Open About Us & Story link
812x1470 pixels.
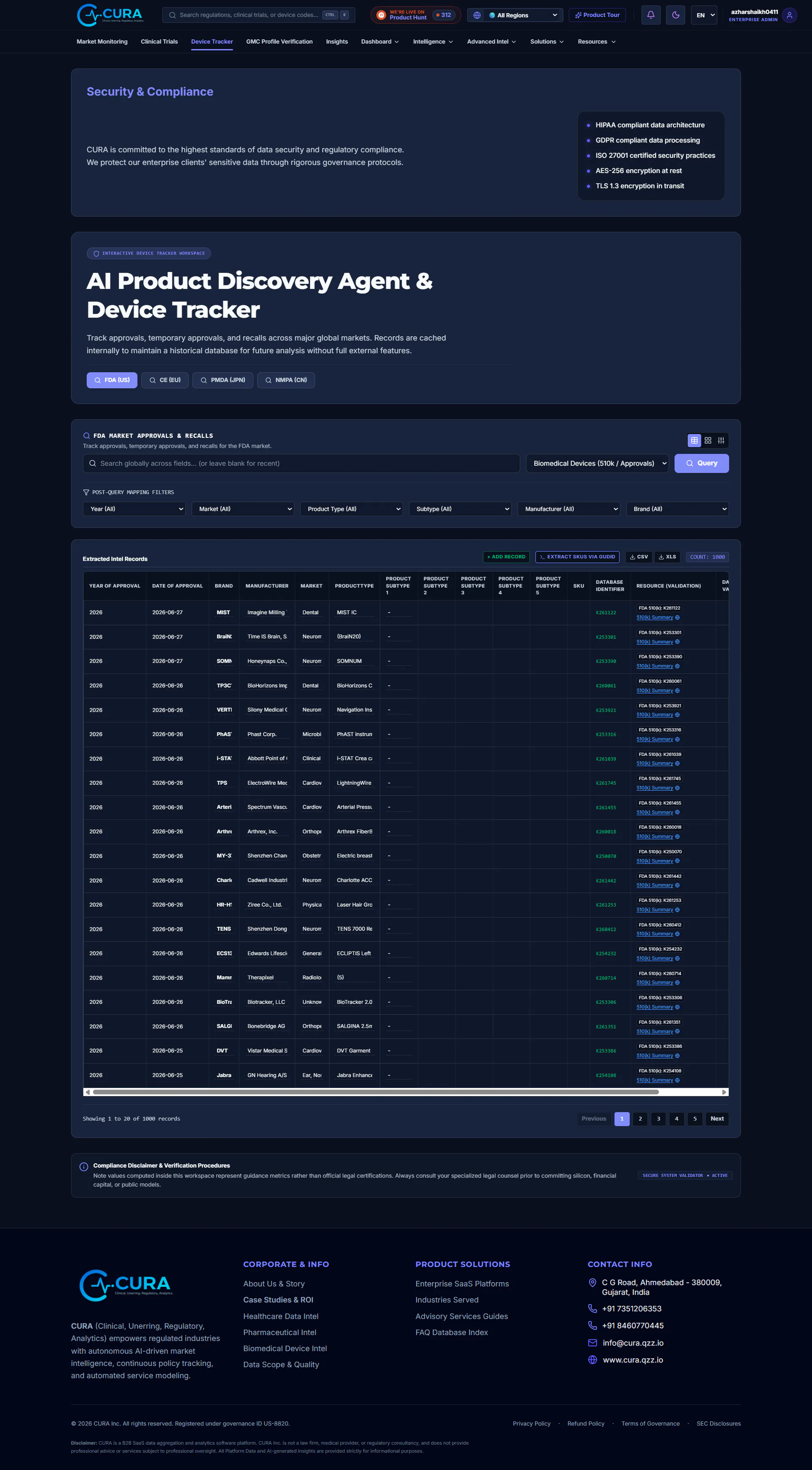[x=274, y=1283]
